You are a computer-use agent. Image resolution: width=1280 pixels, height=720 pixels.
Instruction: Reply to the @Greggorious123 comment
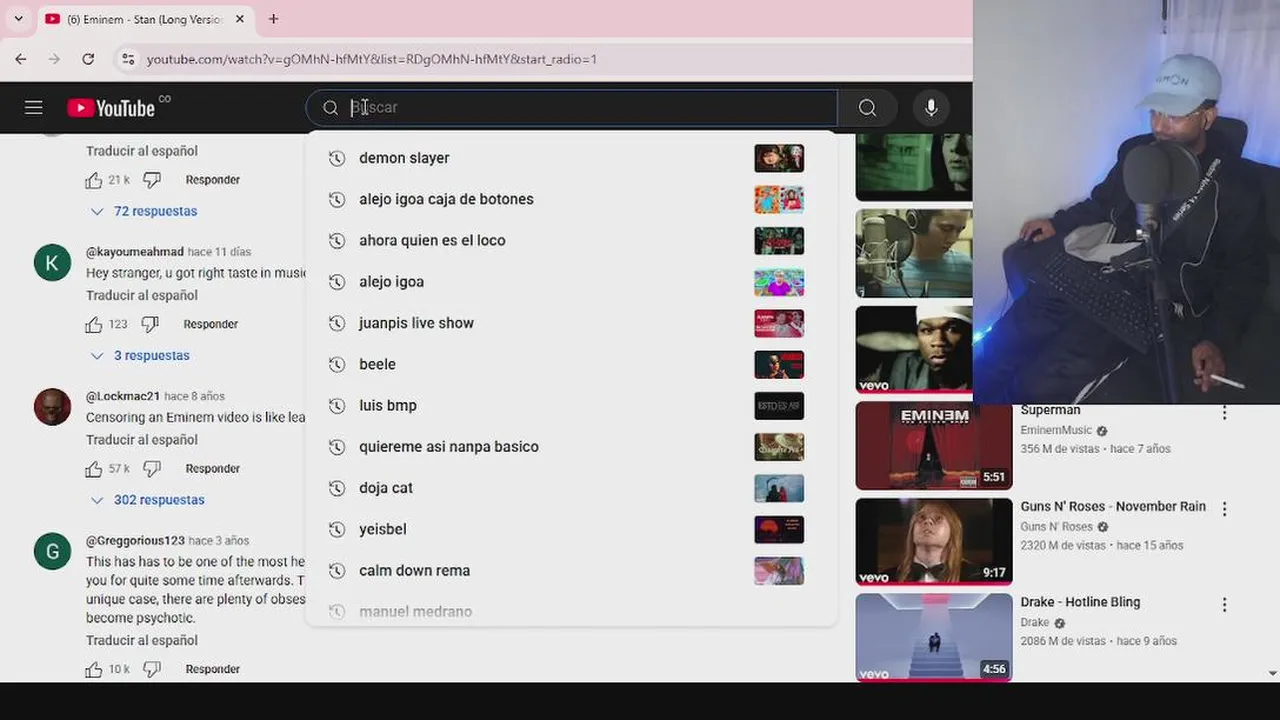[213, 669]
